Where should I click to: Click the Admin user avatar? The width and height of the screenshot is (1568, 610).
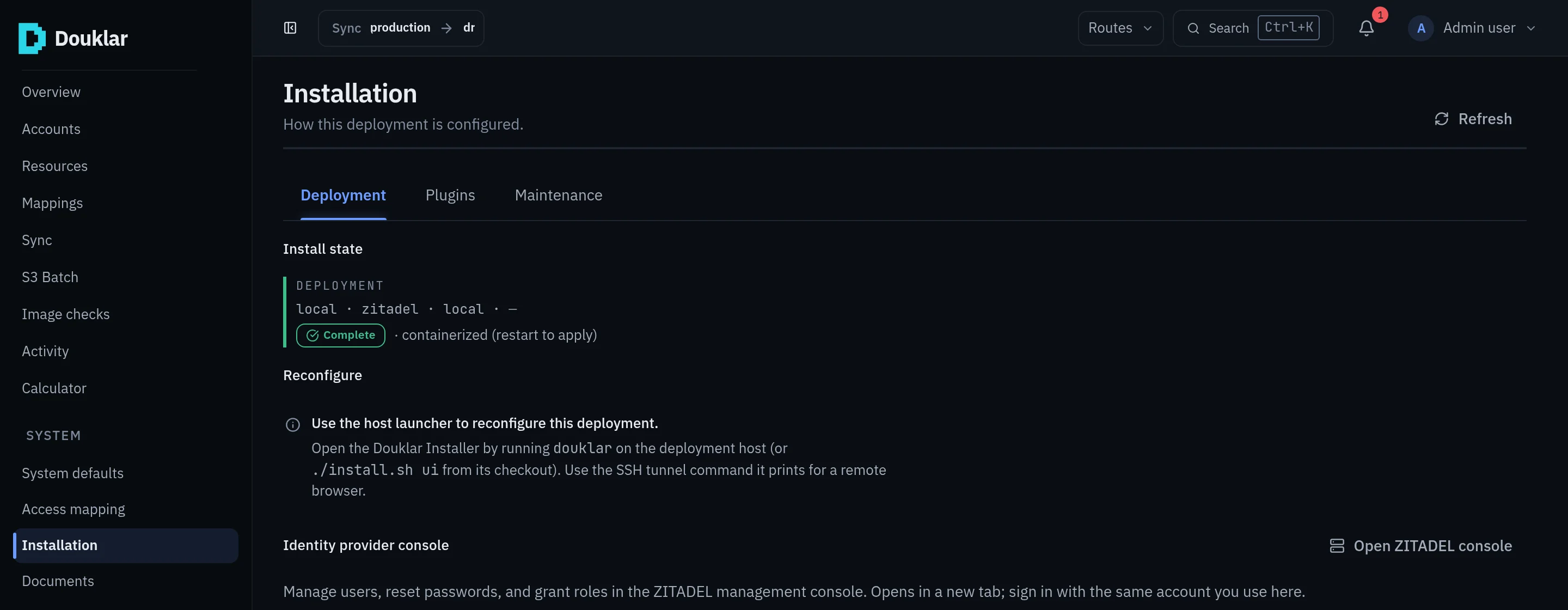coord(1420,28)
